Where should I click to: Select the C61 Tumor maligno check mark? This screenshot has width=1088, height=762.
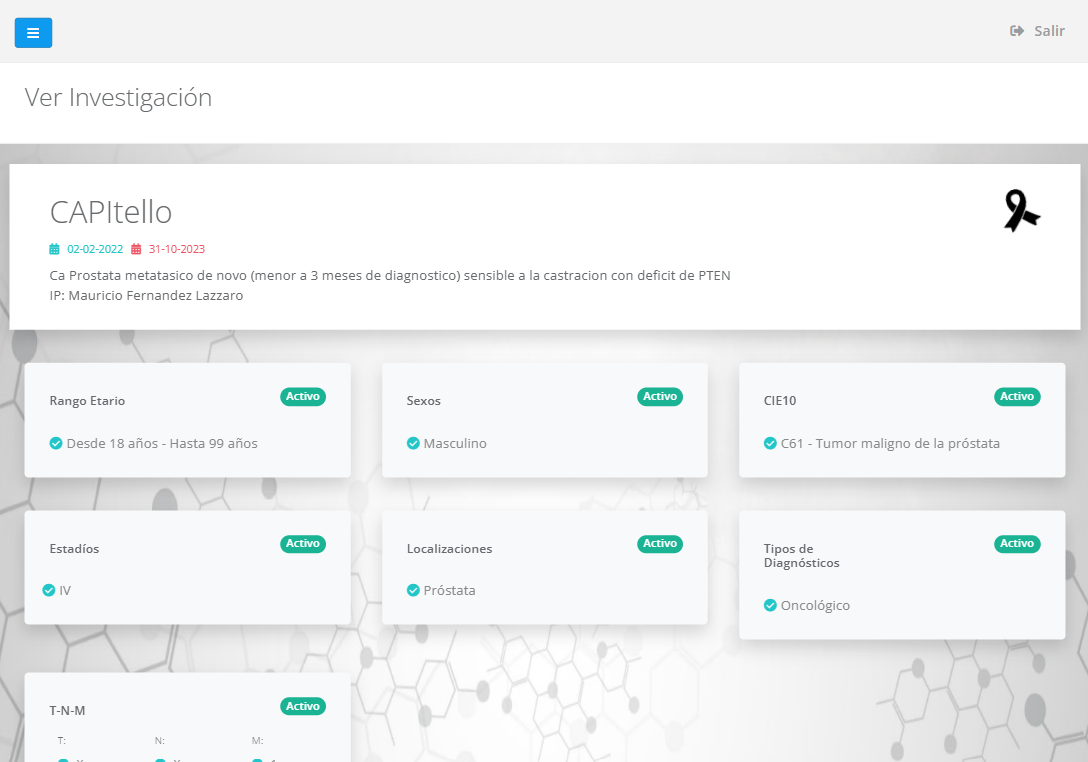(x=770, y=443)
